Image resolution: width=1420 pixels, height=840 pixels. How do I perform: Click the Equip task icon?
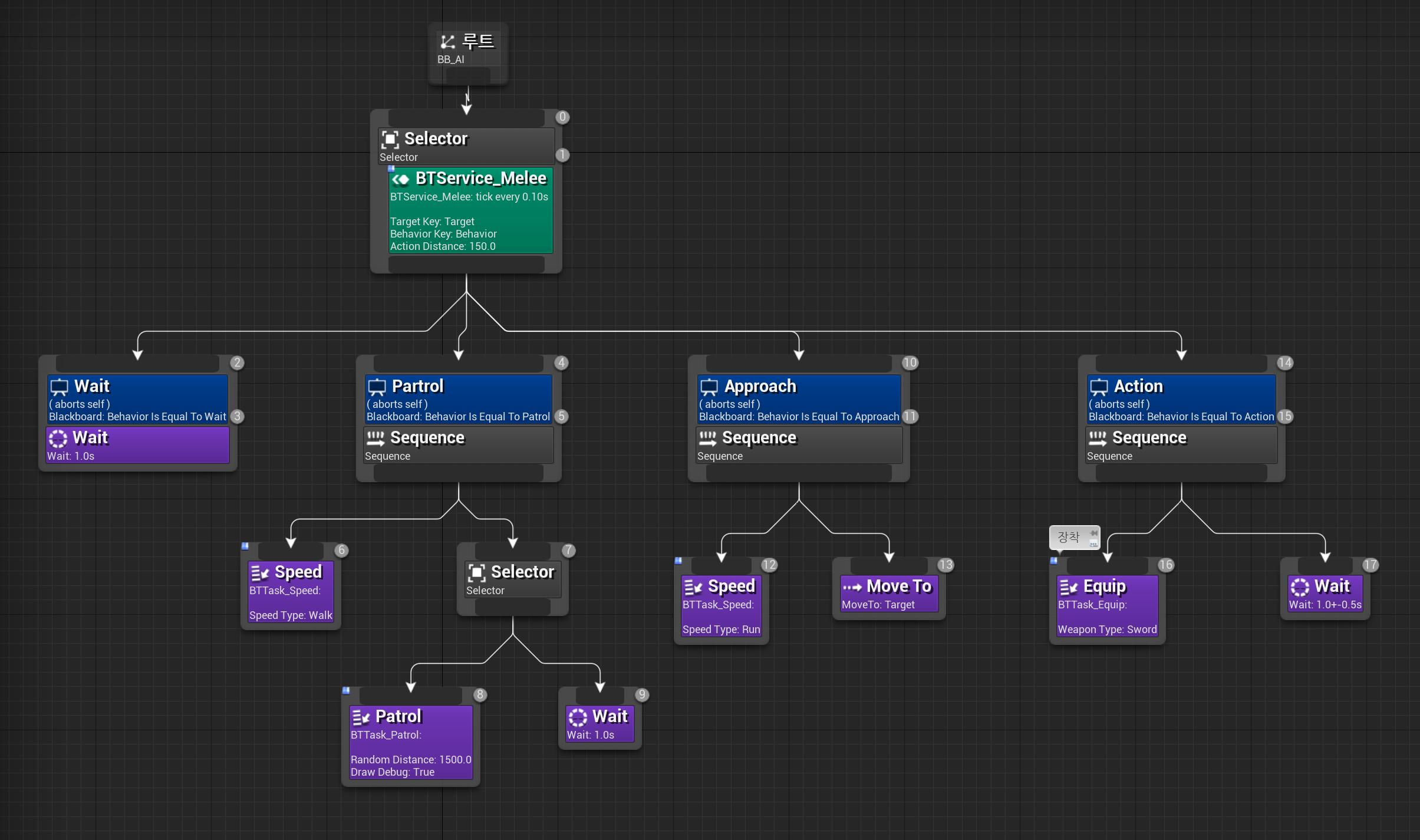(x=1068, y=587)
